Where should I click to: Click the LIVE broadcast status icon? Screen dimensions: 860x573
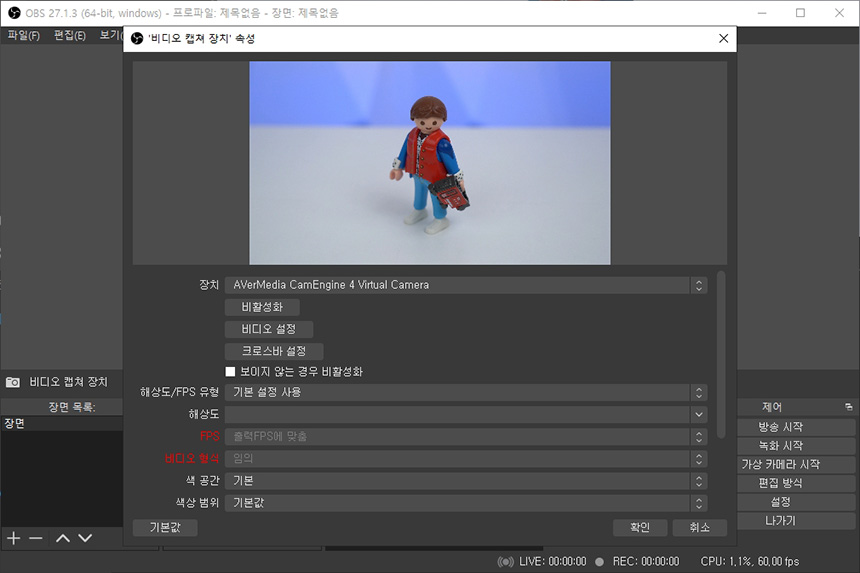tap(506, 561)
